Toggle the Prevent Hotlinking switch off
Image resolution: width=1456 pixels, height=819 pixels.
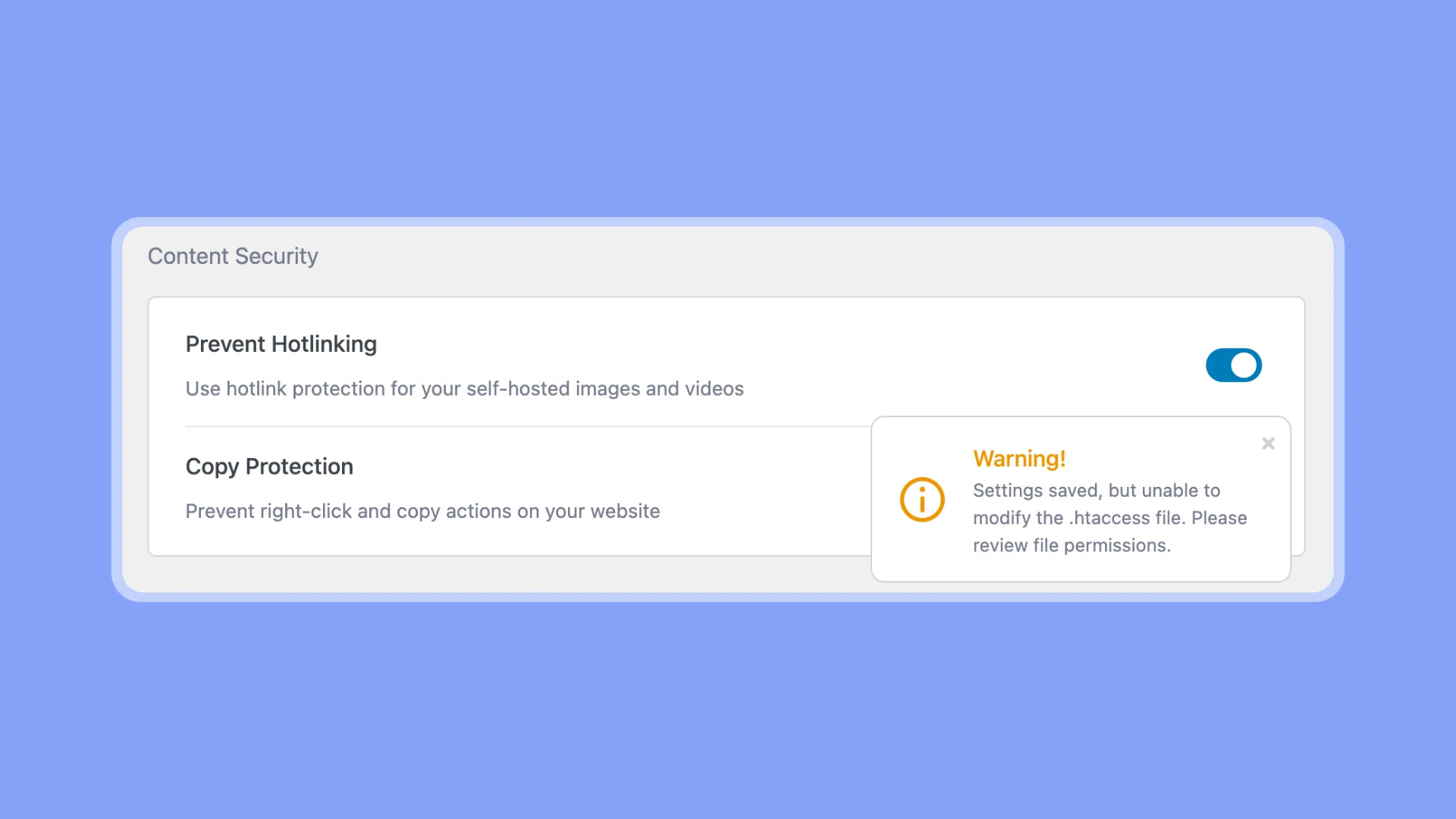click(1233, 366)
